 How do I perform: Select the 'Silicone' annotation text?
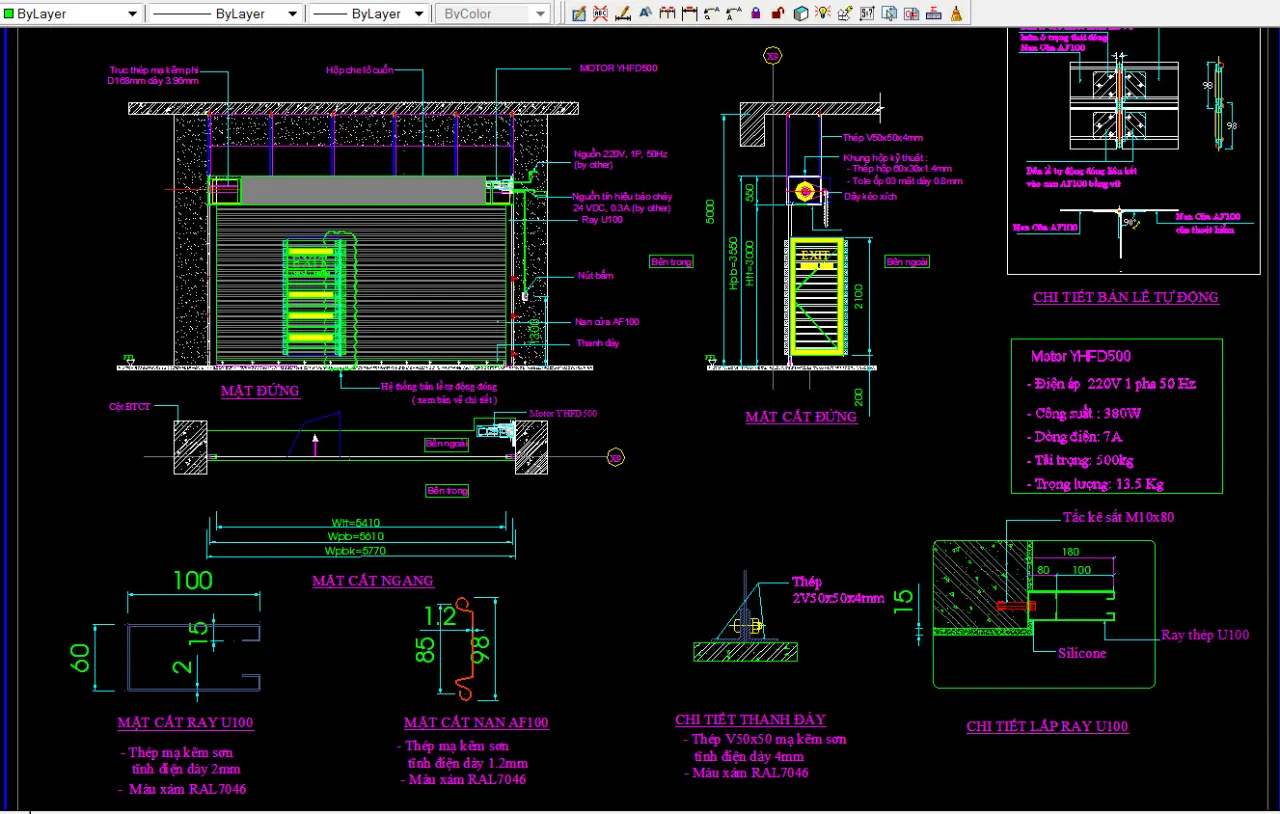point(1082,653)
